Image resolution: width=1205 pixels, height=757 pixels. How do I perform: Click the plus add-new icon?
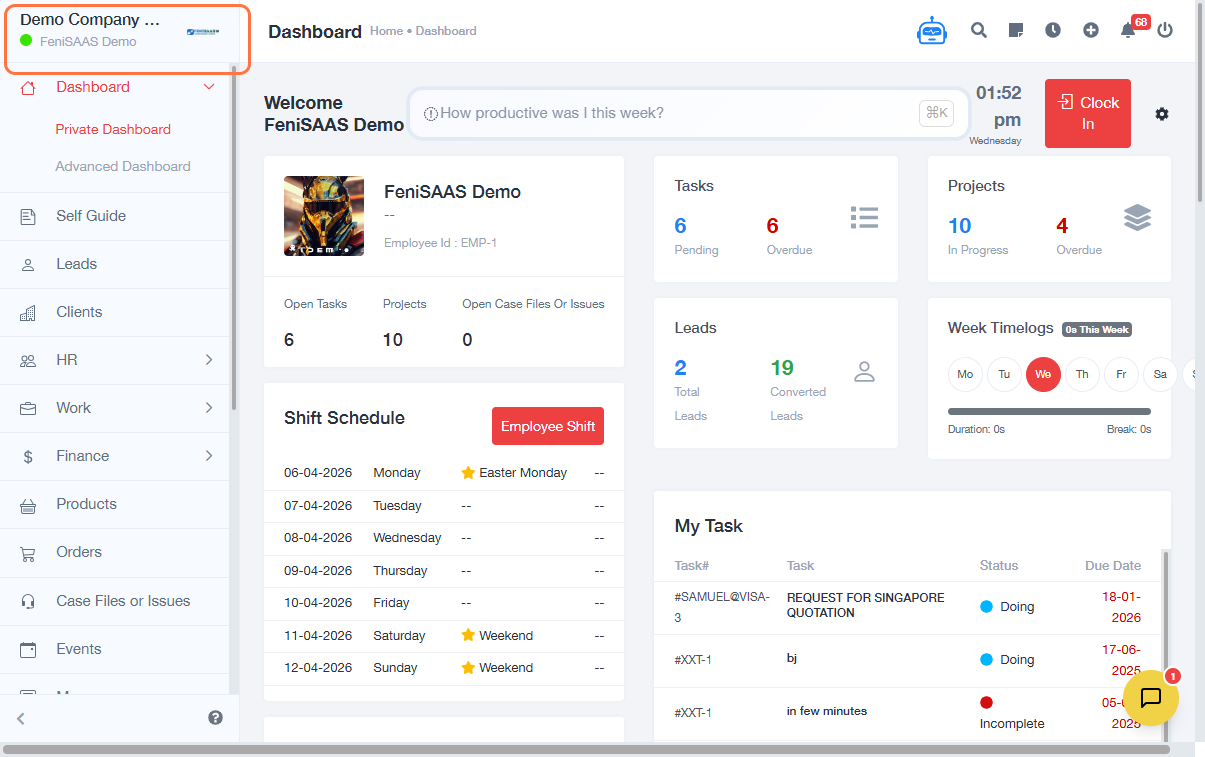point(1091,30)
